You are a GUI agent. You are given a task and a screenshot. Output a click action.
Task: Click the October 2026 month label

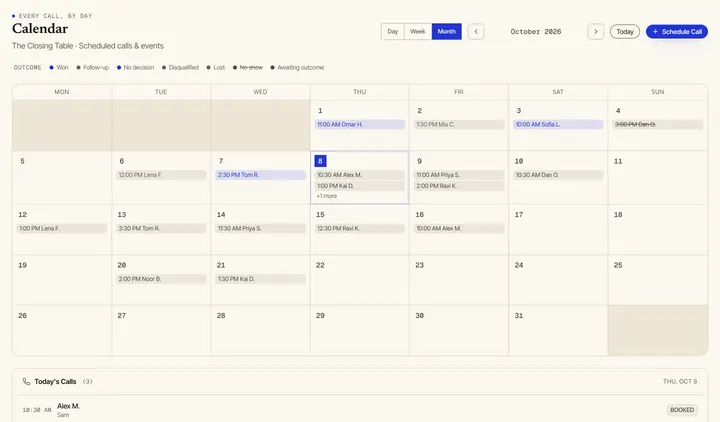point(536,32)
